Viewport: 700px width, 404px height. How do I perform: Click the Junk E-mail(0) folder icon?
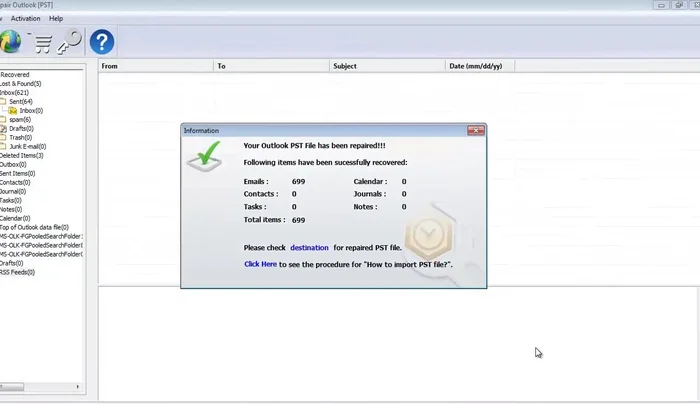point(3,146)
